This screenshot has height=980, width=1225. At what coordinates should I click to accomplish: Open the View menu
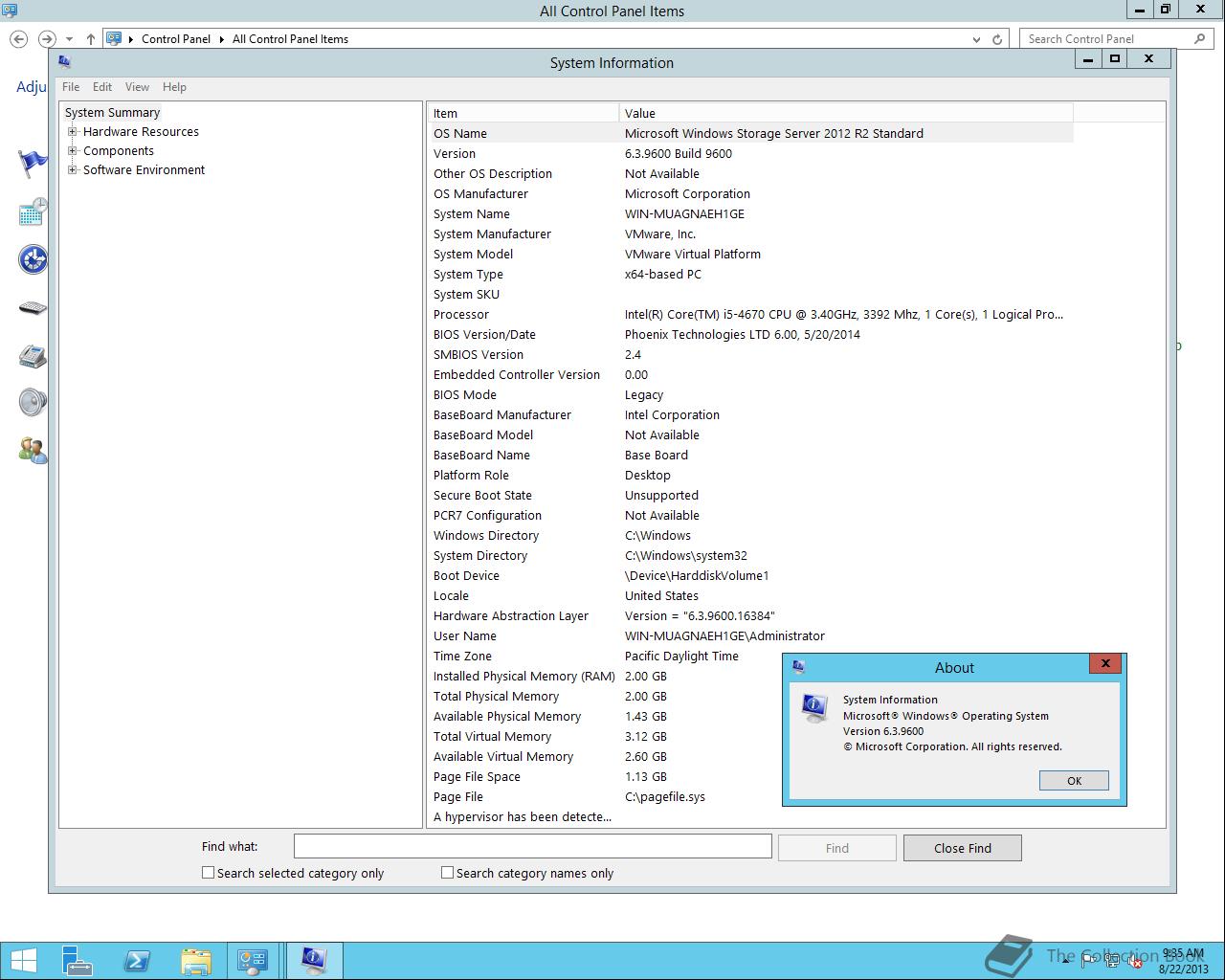137,86
